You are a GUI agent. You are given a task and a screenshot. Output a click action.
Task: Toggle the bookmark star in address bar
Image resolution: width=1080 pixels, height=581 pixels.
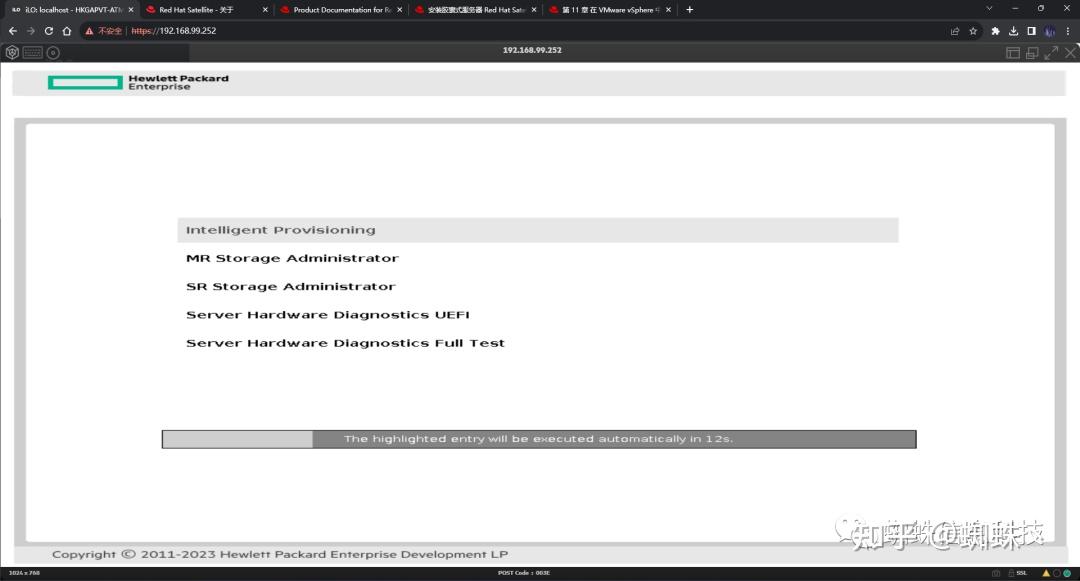click(x=972, y=30)
